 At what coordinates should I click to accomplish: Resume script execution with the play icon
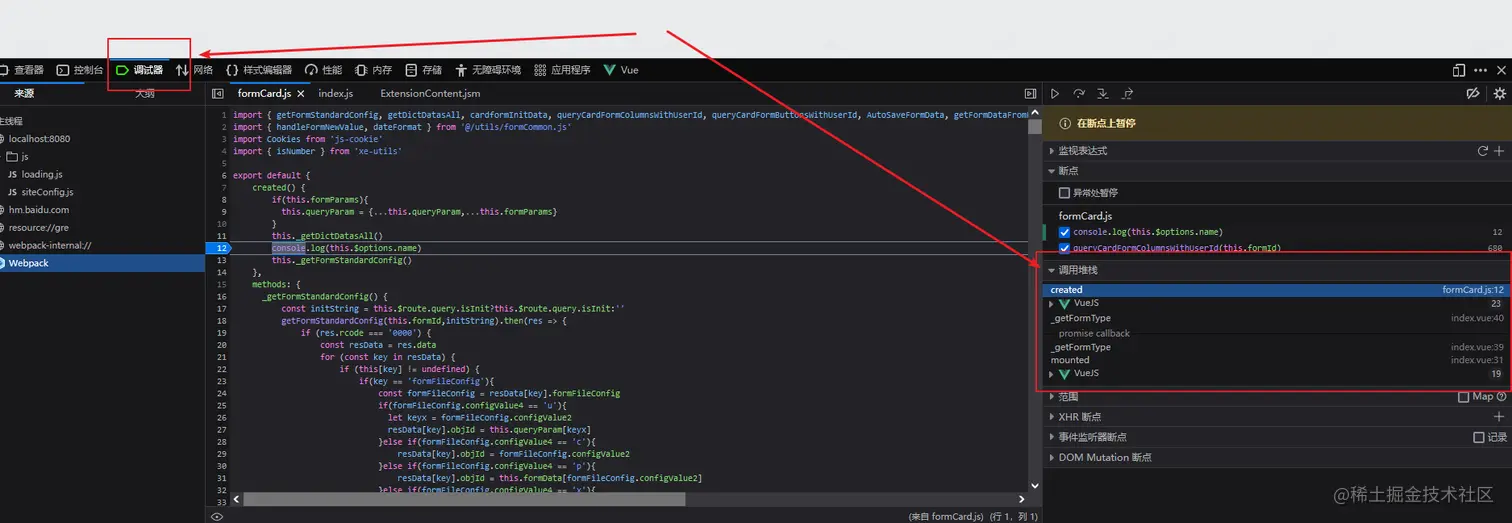1054,93
